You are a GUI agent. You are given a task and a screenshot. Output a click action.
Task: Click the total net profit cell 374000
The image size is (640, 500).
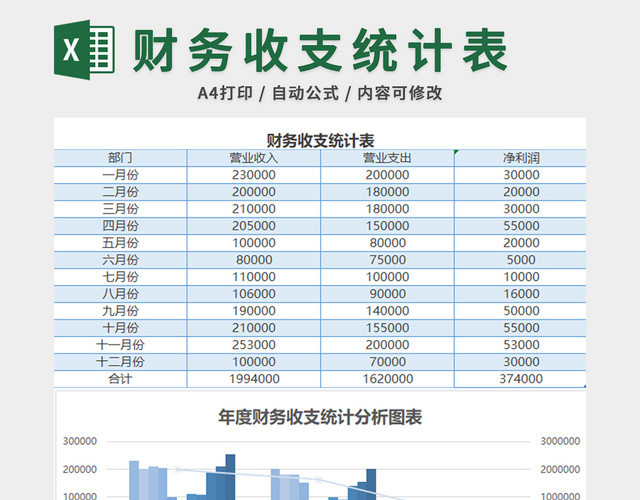point(520,379)
